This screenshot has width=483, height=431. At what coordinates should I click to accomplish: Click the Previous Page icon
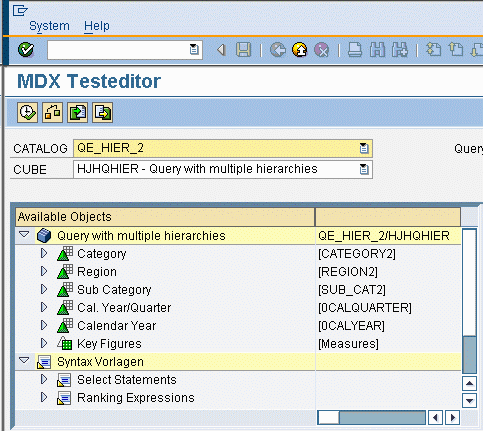(x=456, y=50)
